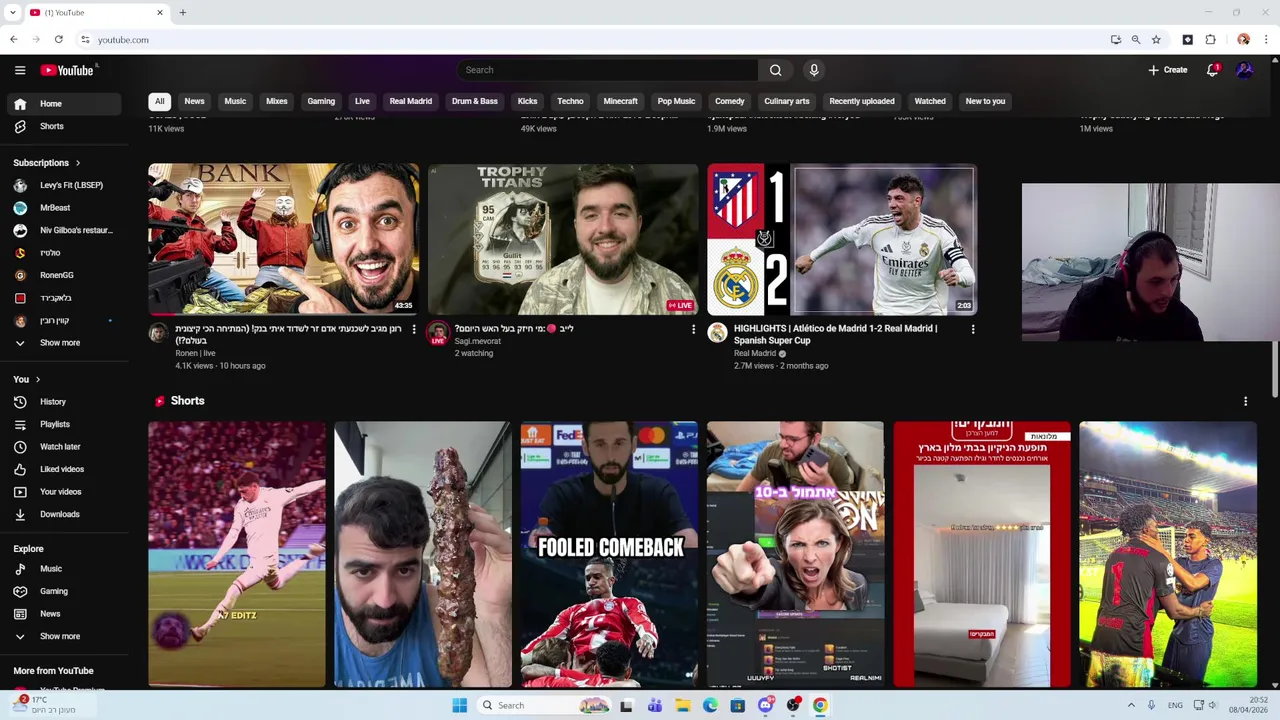Open Shorts in sidebar
The height and width of the screenshot is (720, 1280).
pos(64,126)
